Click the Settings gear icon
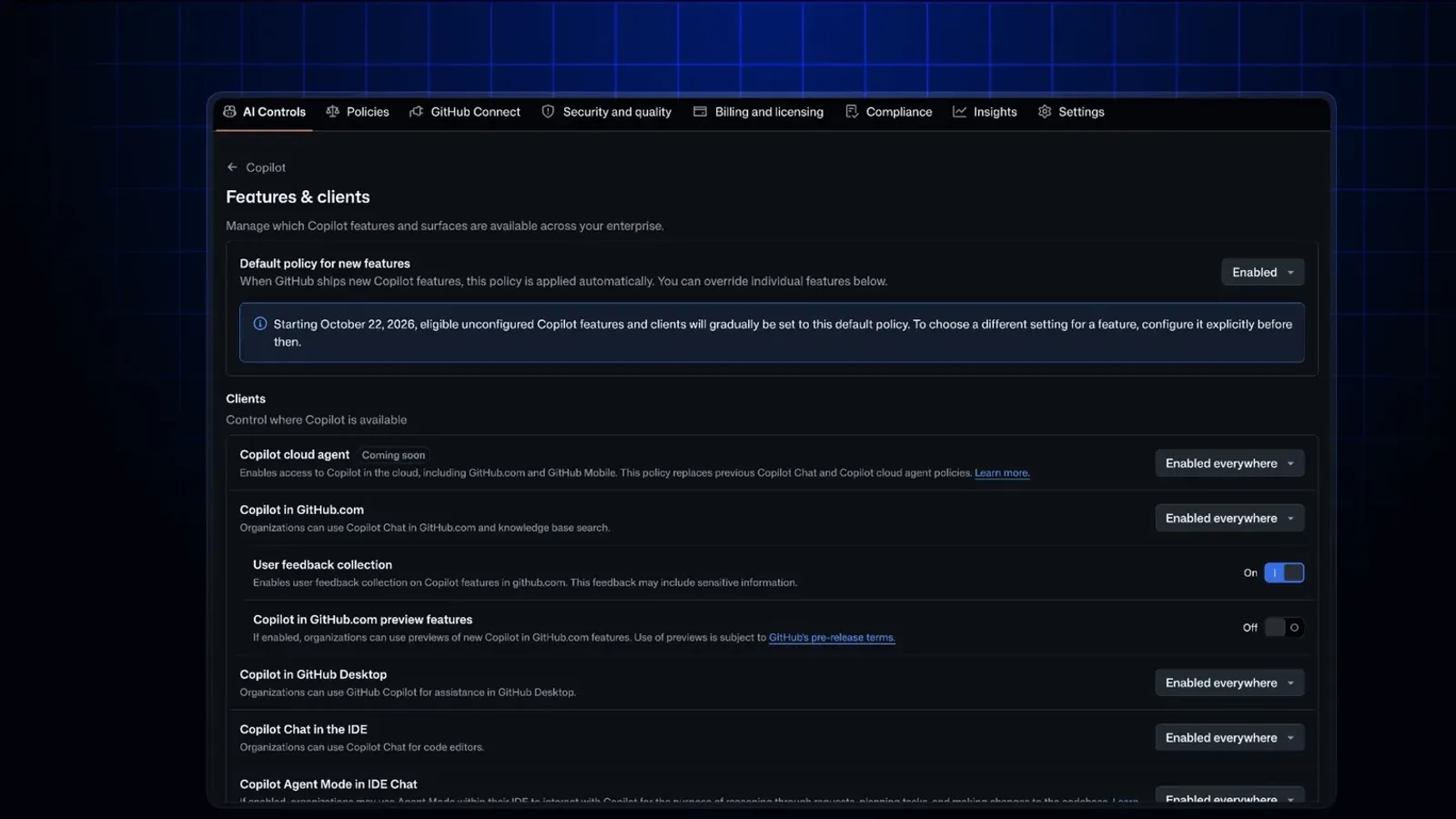This screenshot has height=819, width=1456. 1045,112
